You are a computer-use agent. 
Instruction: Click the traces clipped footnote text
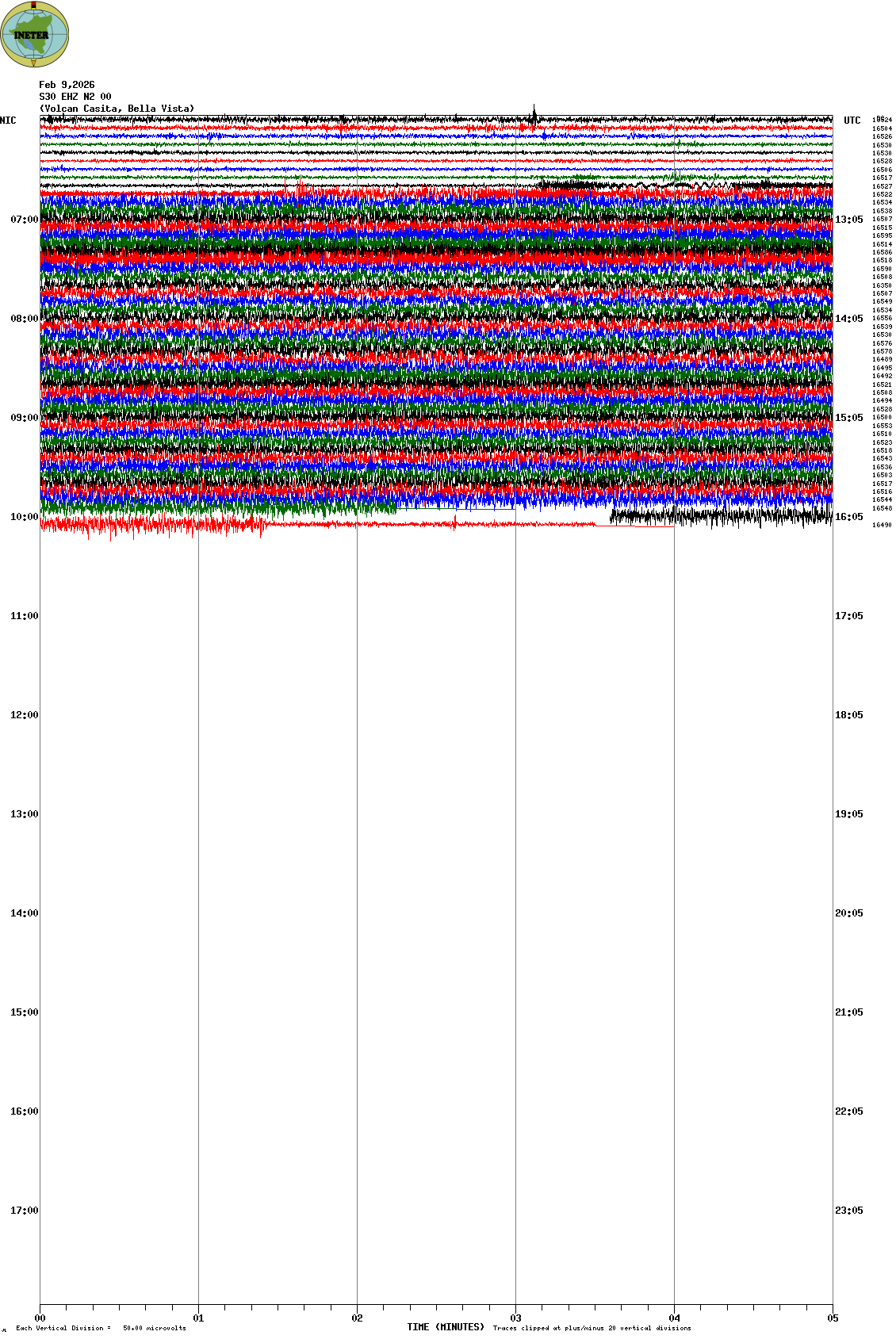click(x=592, y=1328)
